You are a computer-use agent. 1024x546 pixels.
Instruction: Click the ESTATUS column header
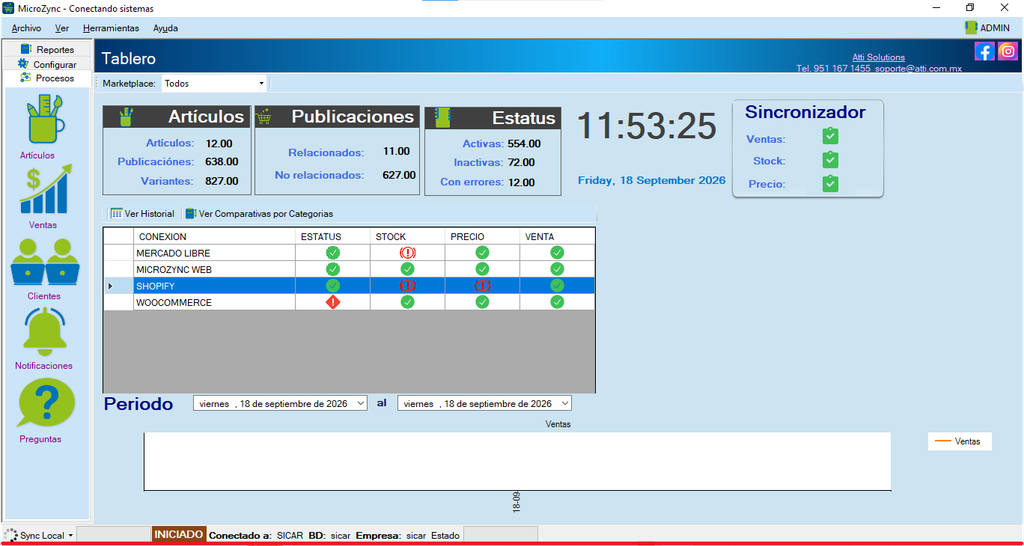pos(333,236)
